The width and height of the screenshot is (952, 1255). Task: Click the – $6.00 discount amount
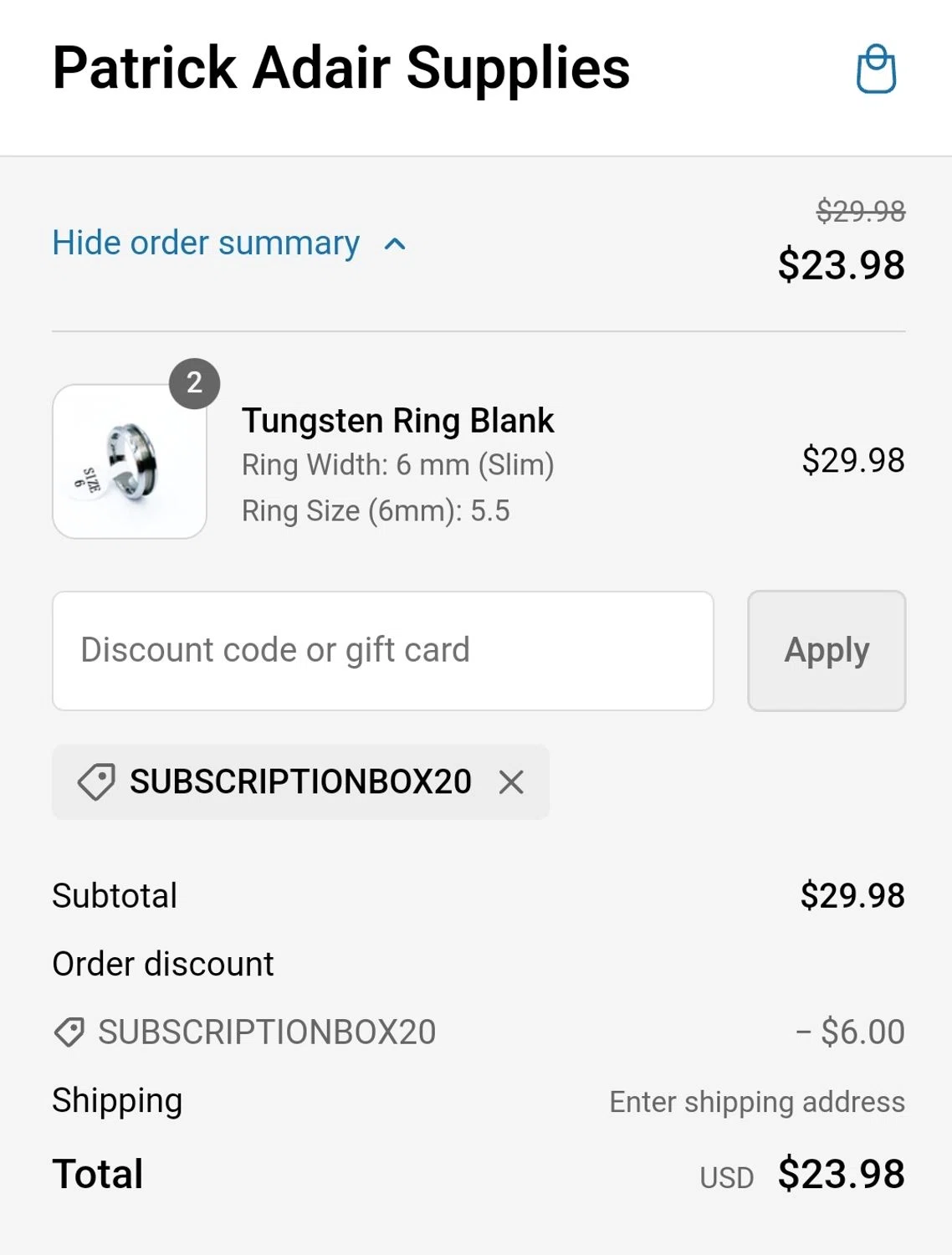click(x=850, y=1032)
